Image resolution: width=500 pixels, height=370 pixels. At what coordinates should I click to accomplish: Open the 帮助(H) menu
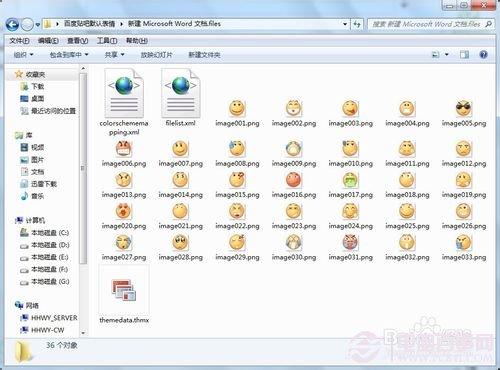137,41
